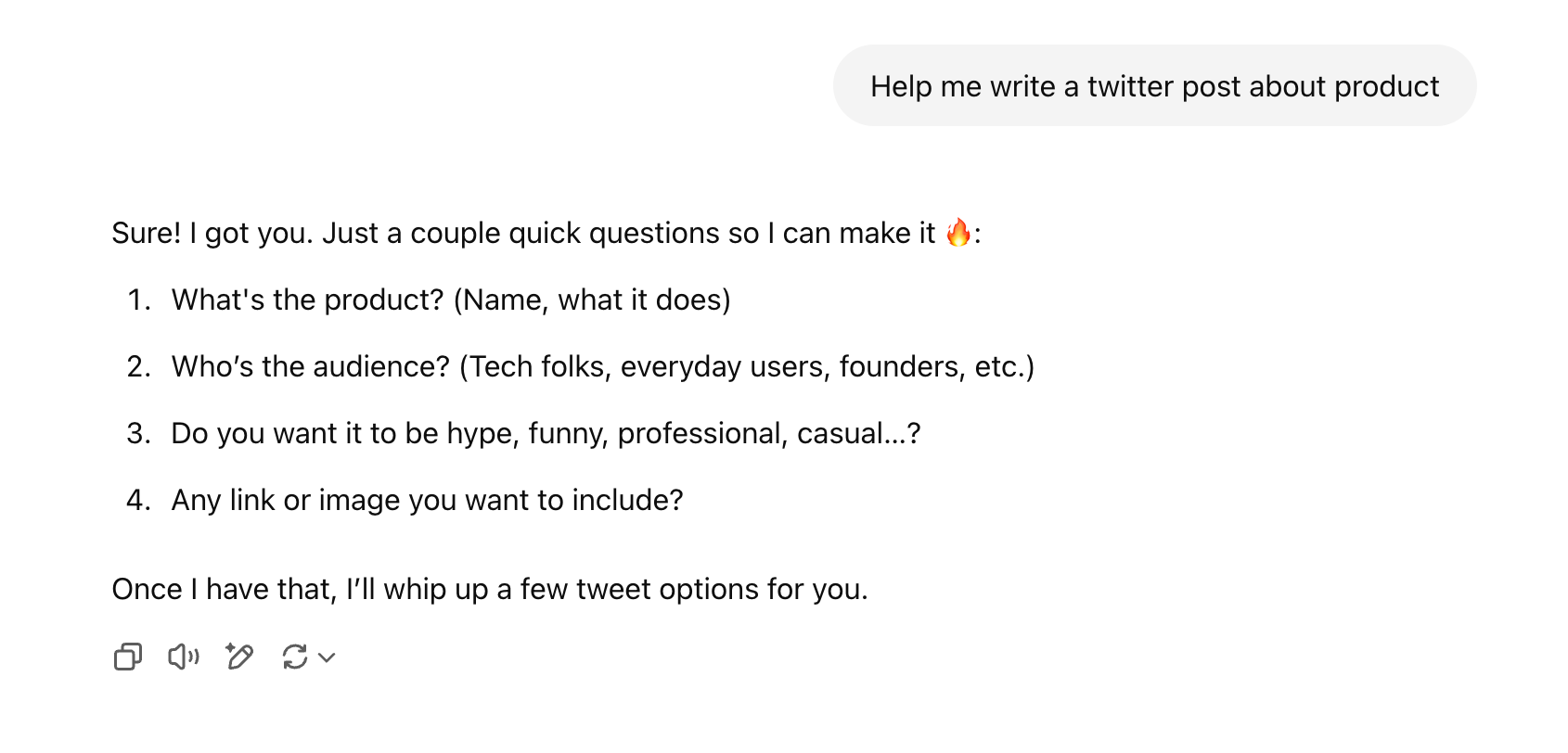Click "(Tech folks, everyday users, founders, etc.)" text

747,366
